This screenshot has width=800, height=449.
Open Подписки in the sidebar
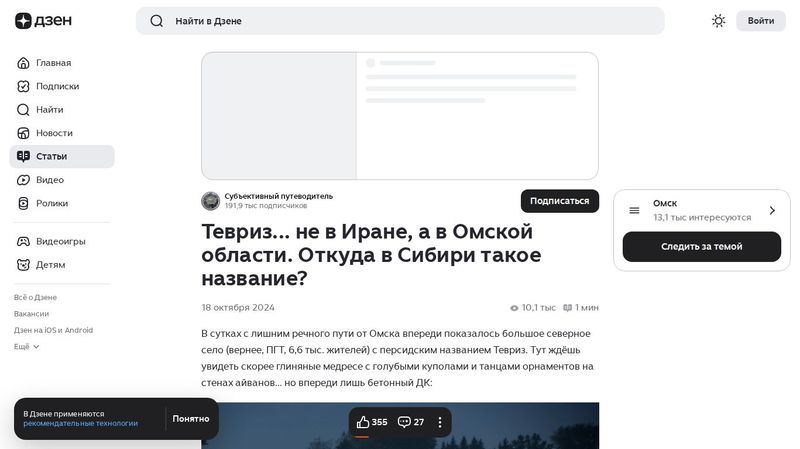point(57,86)
